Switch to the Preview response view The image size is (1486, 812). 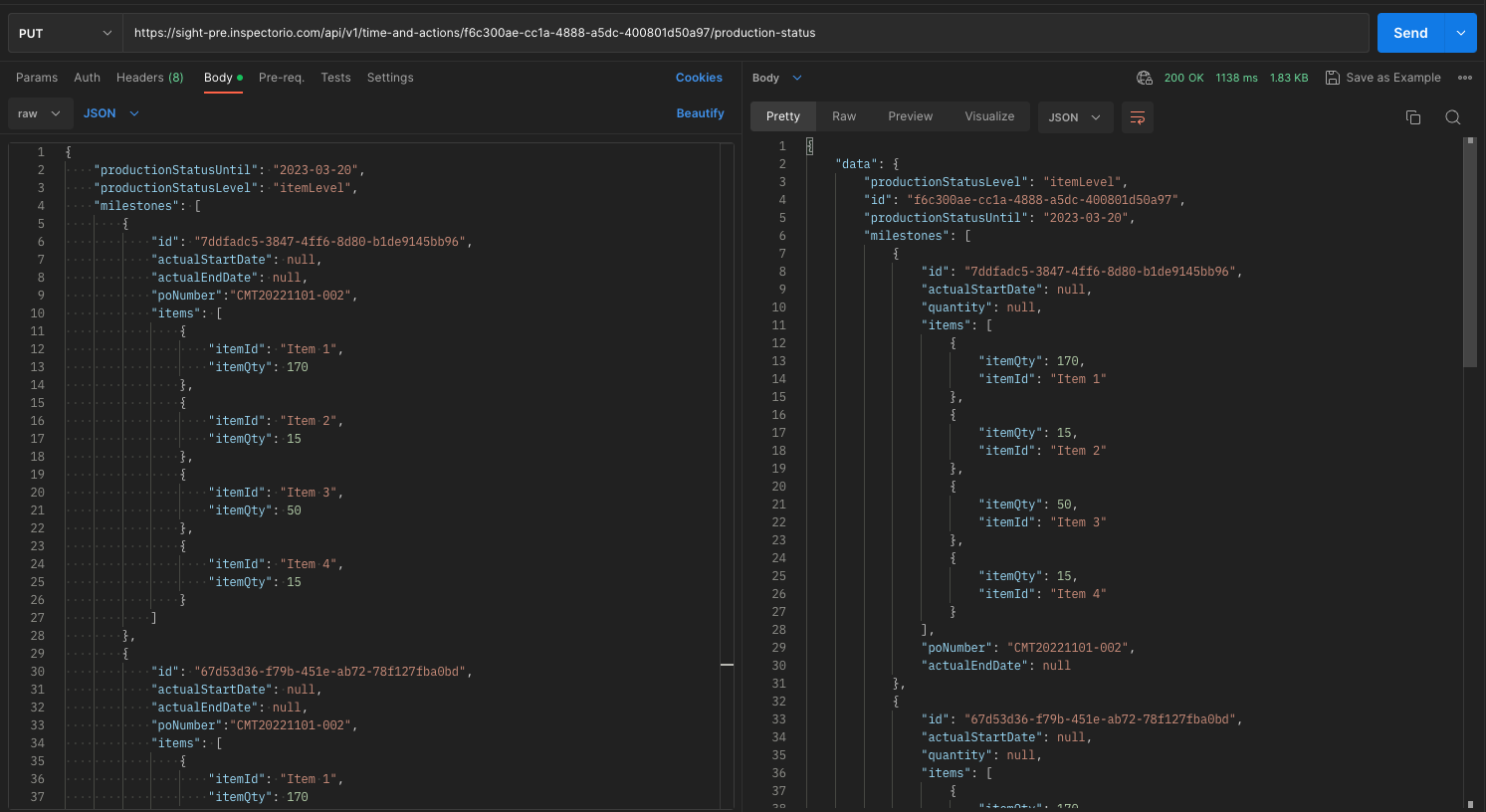(x=911, y=116)
